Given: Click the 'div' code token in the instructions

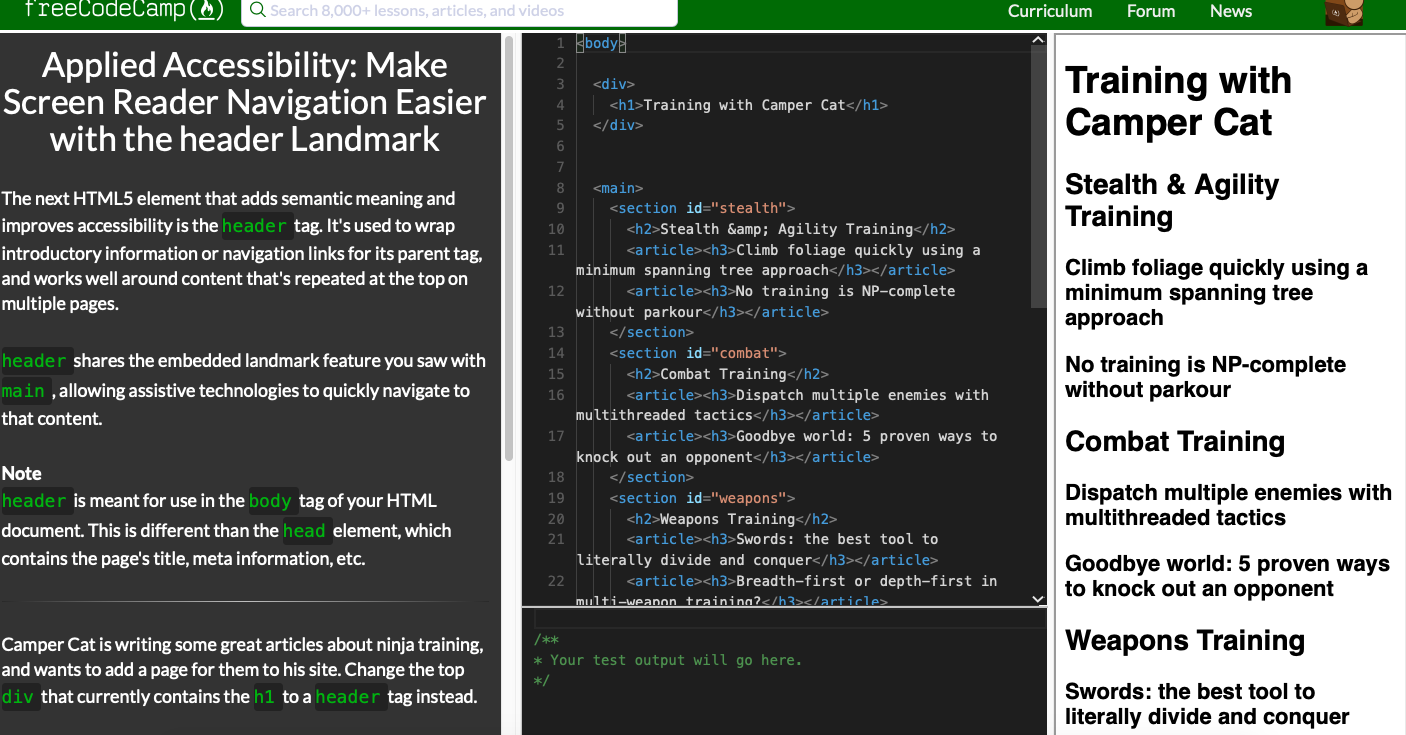Looking at the screenshot, I should [18, 697].
